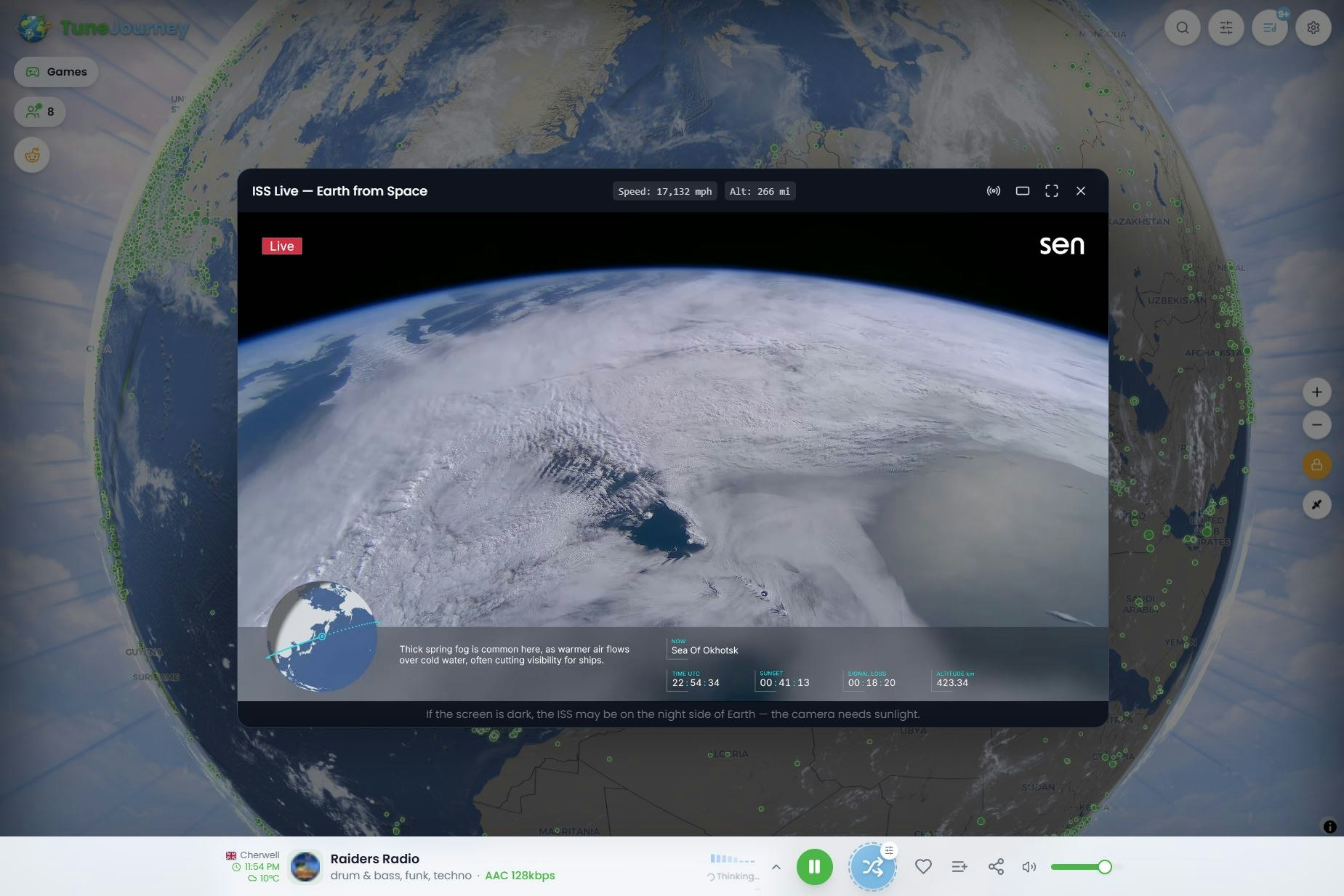The width and height of the screenshot is (1344, 896).
Task: Toggle the live broadcast signal icon in ISS window
Action: (x=994, y=191)
